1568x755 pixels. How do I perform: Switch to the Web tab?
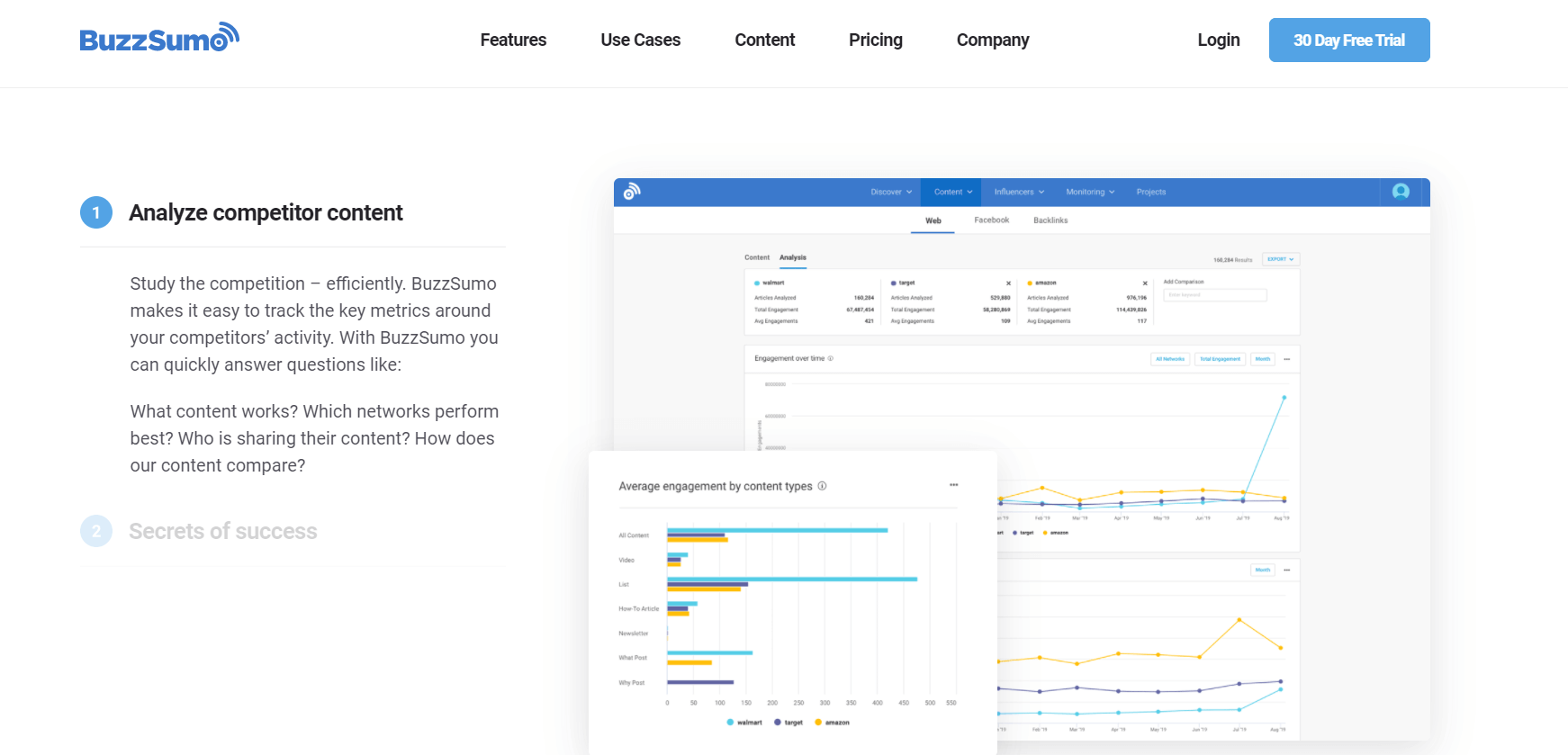(933, 220)
